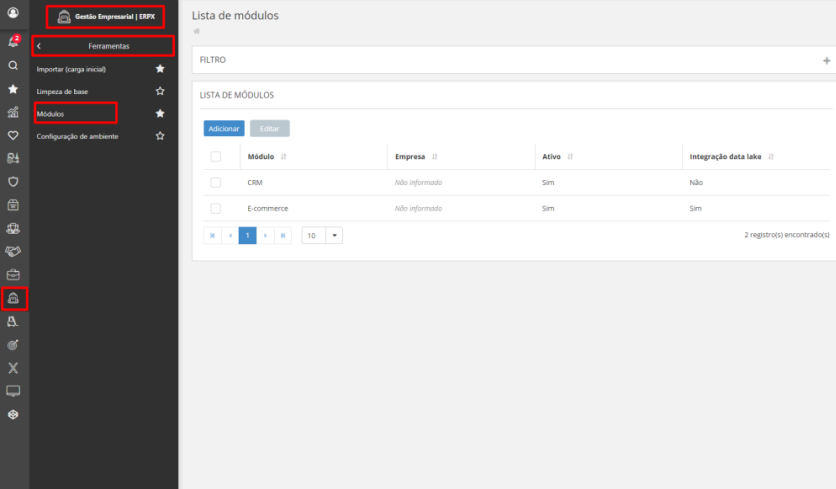
Task: Click E-commerce row Integração data lake Sim
Action: (x=695, y=209)
